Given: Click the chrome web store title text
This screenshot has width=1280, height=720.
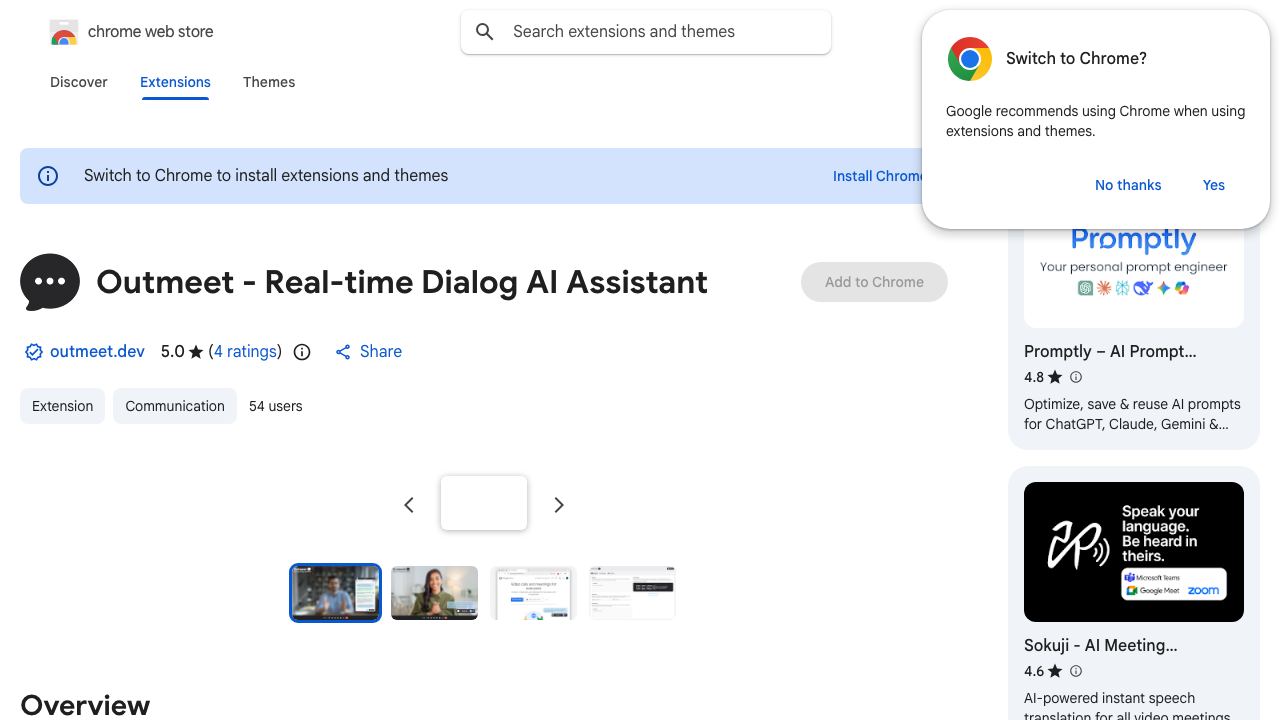Looking at the screenshot, I should [151, 32].
